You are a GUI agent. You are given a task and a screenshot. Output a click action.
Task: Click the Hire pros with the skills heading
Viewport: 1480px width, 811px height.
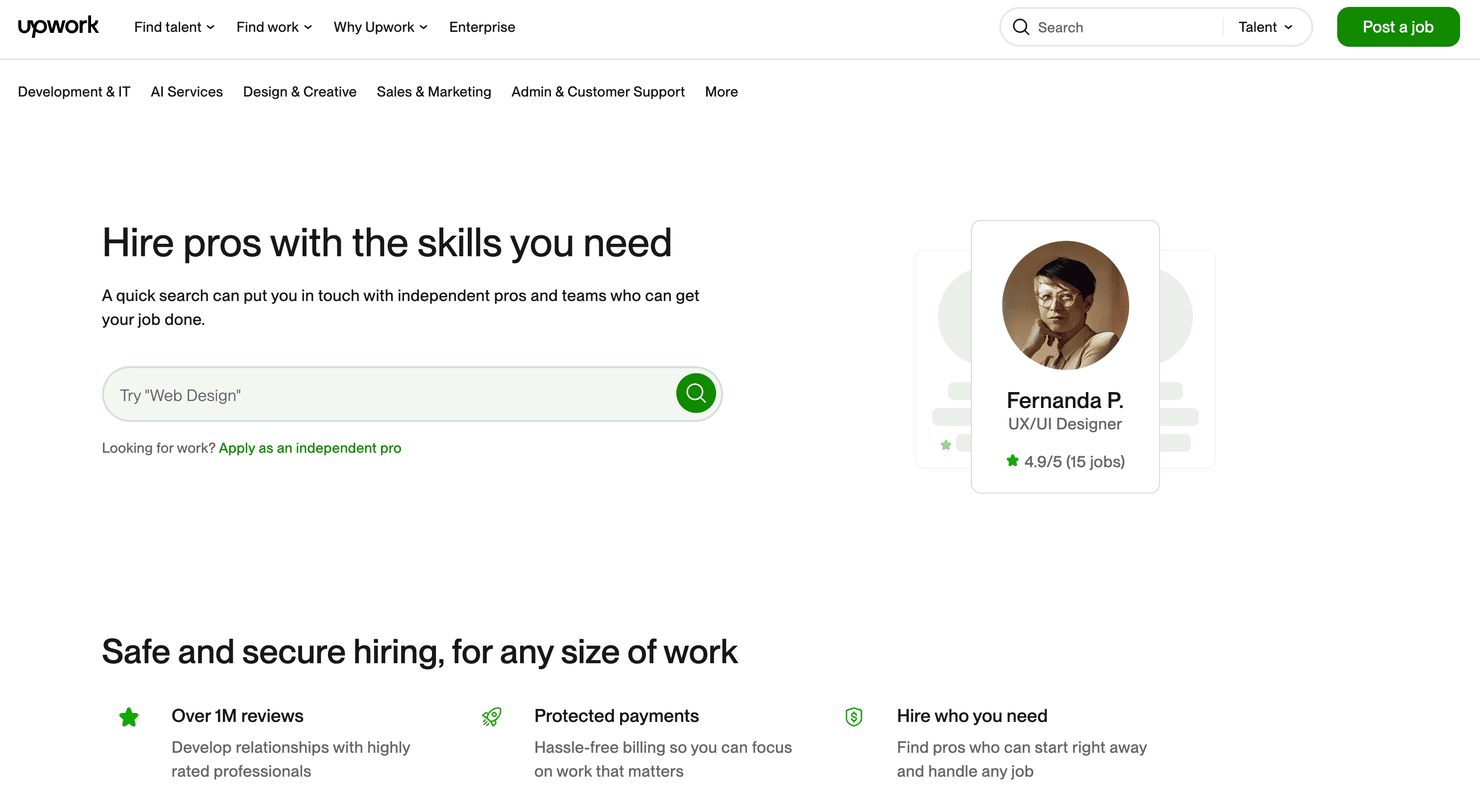click(387, 243)
